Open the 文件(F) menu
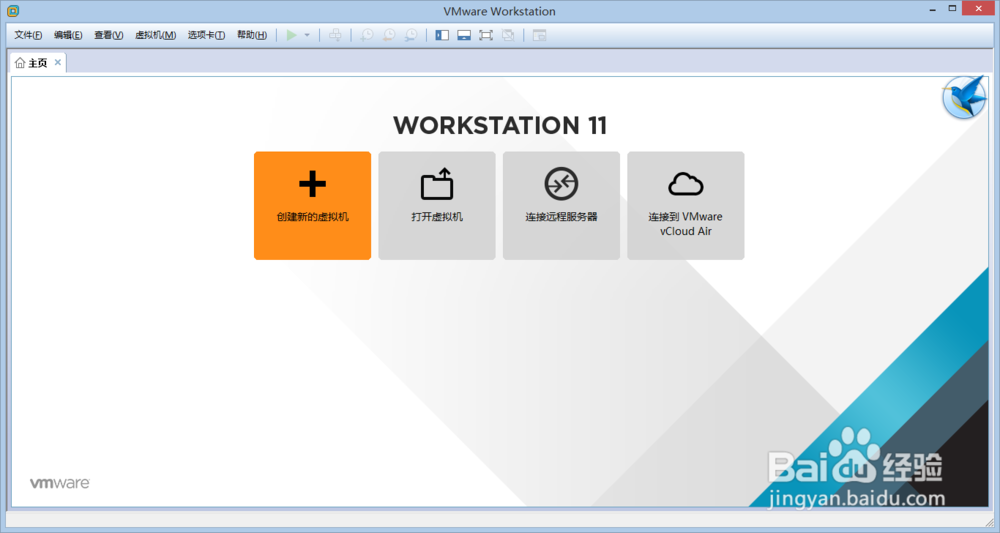The height and width of the screenshot is (533, 1000). (28, 35)
